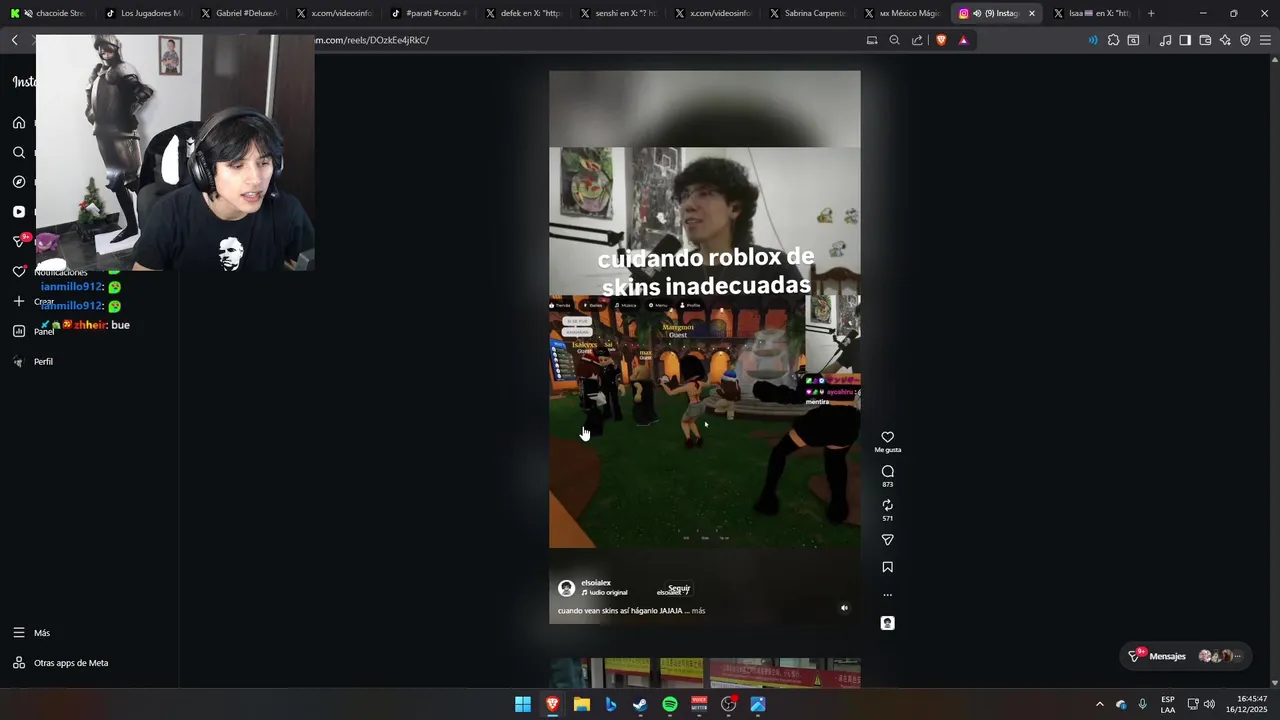1280x720 pixels.
Task: Open Brave Rewards triangle icon
Action: coord(963,40)
